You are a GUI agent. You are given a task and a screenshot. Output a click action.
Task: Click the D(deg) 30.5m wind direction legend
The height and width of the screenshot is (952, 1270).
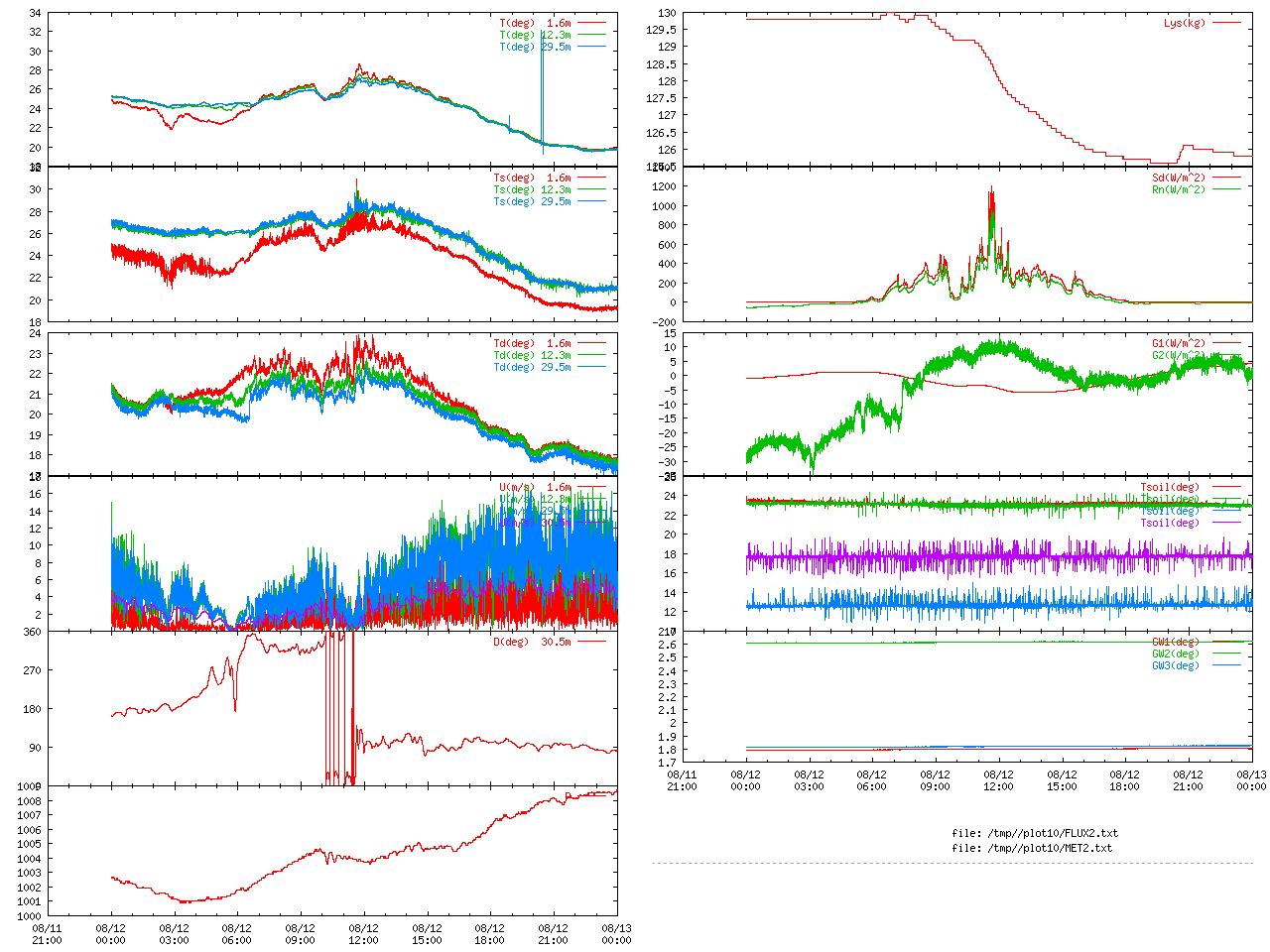(x=532, y=642)
